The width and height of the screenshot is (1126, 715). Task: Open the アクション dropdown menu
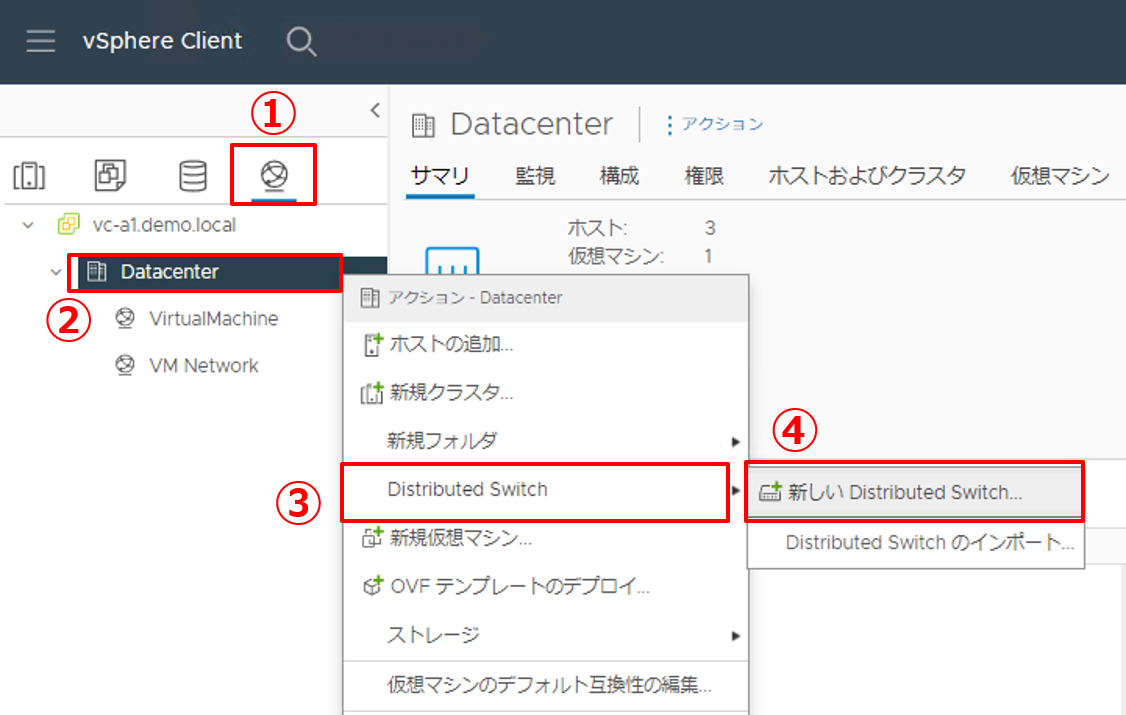(x=714, y=124)
